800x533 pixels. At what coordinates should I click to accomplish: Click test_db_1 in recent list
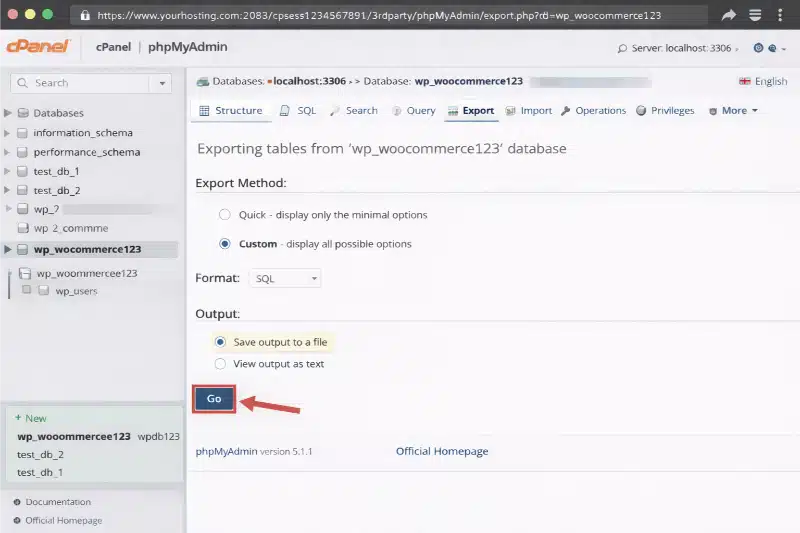[40, 472]
